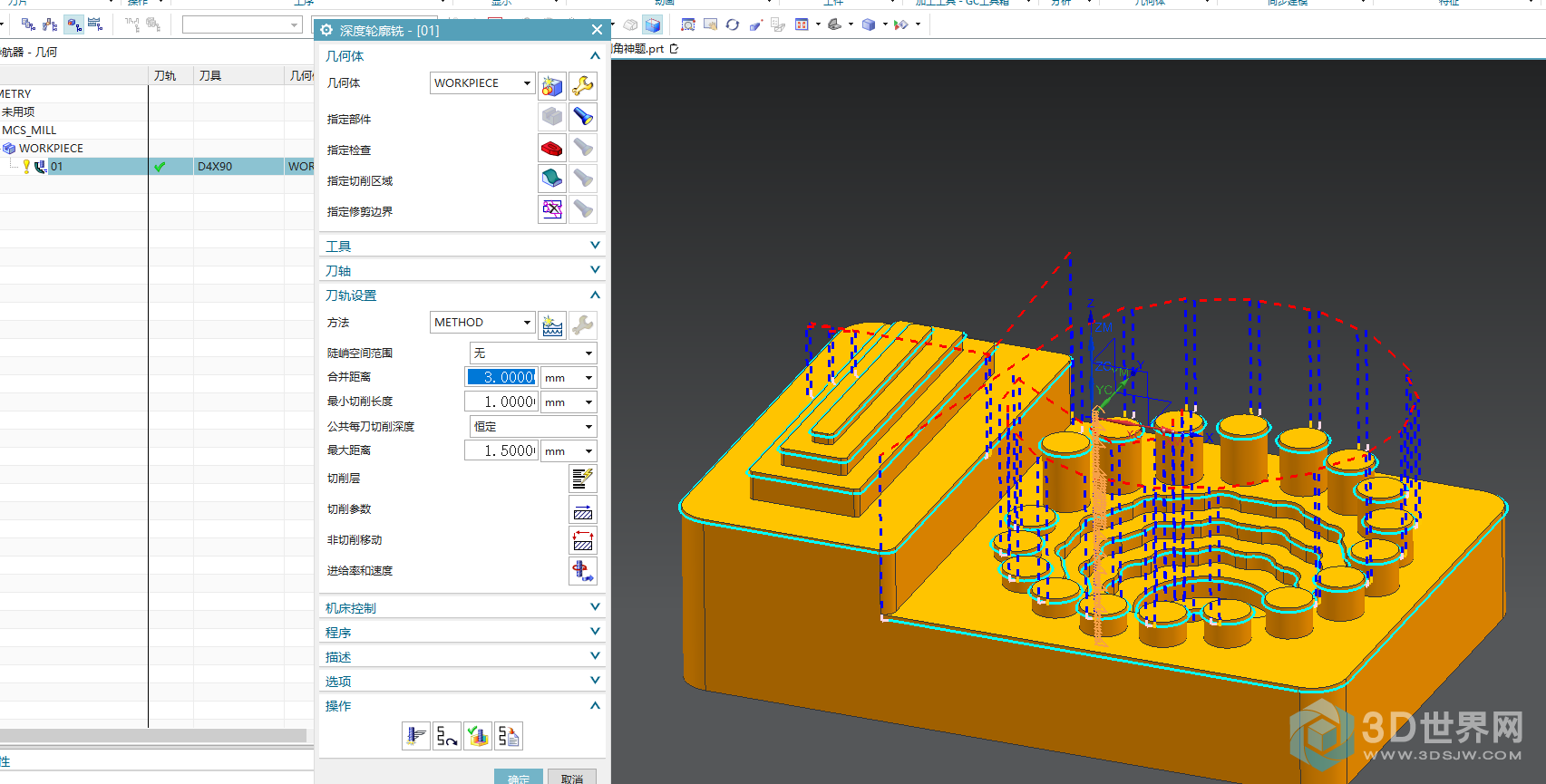
Task: Select WORKPIECE node in geometry navigator
Action: click(51, 148)
